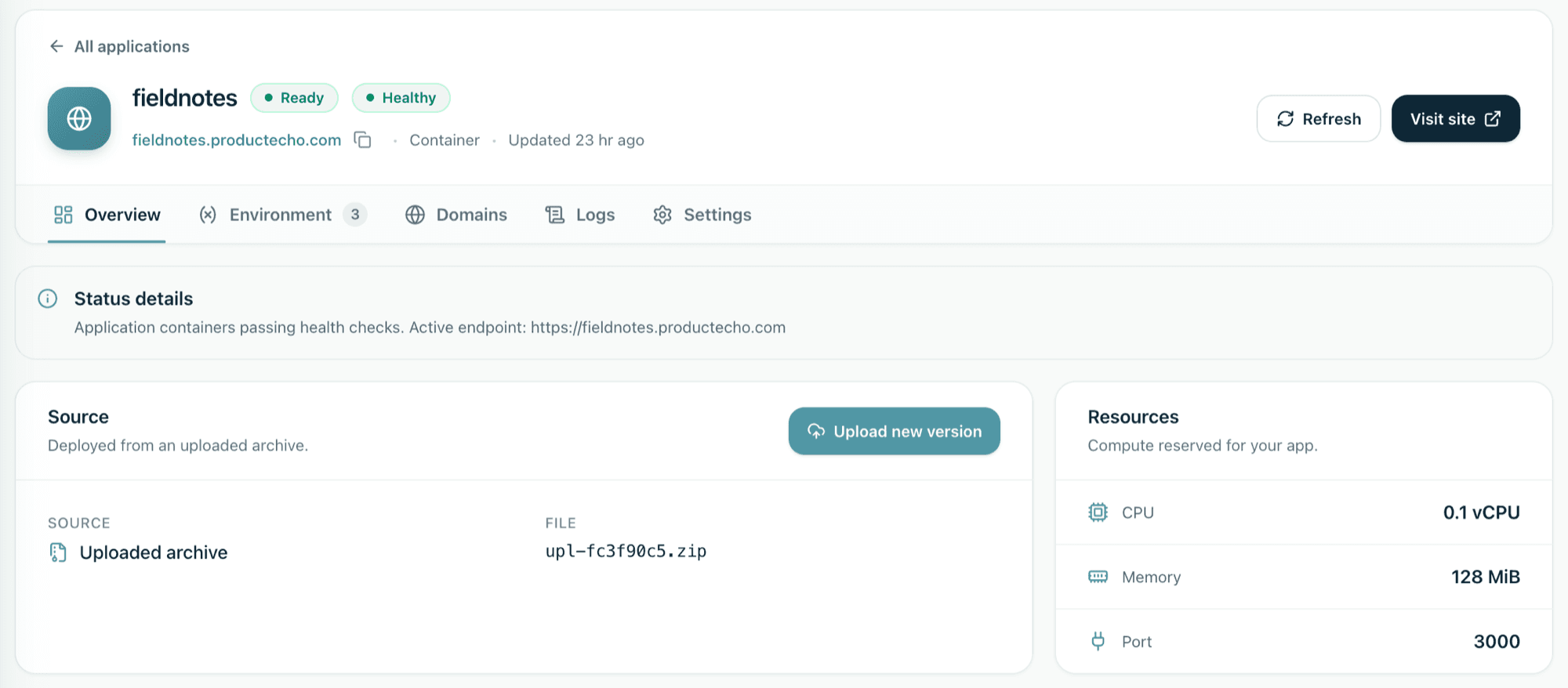Screen dimensions: 1568x688
Task: Select the port value 3000
Action: click(x=1497, y=641)
